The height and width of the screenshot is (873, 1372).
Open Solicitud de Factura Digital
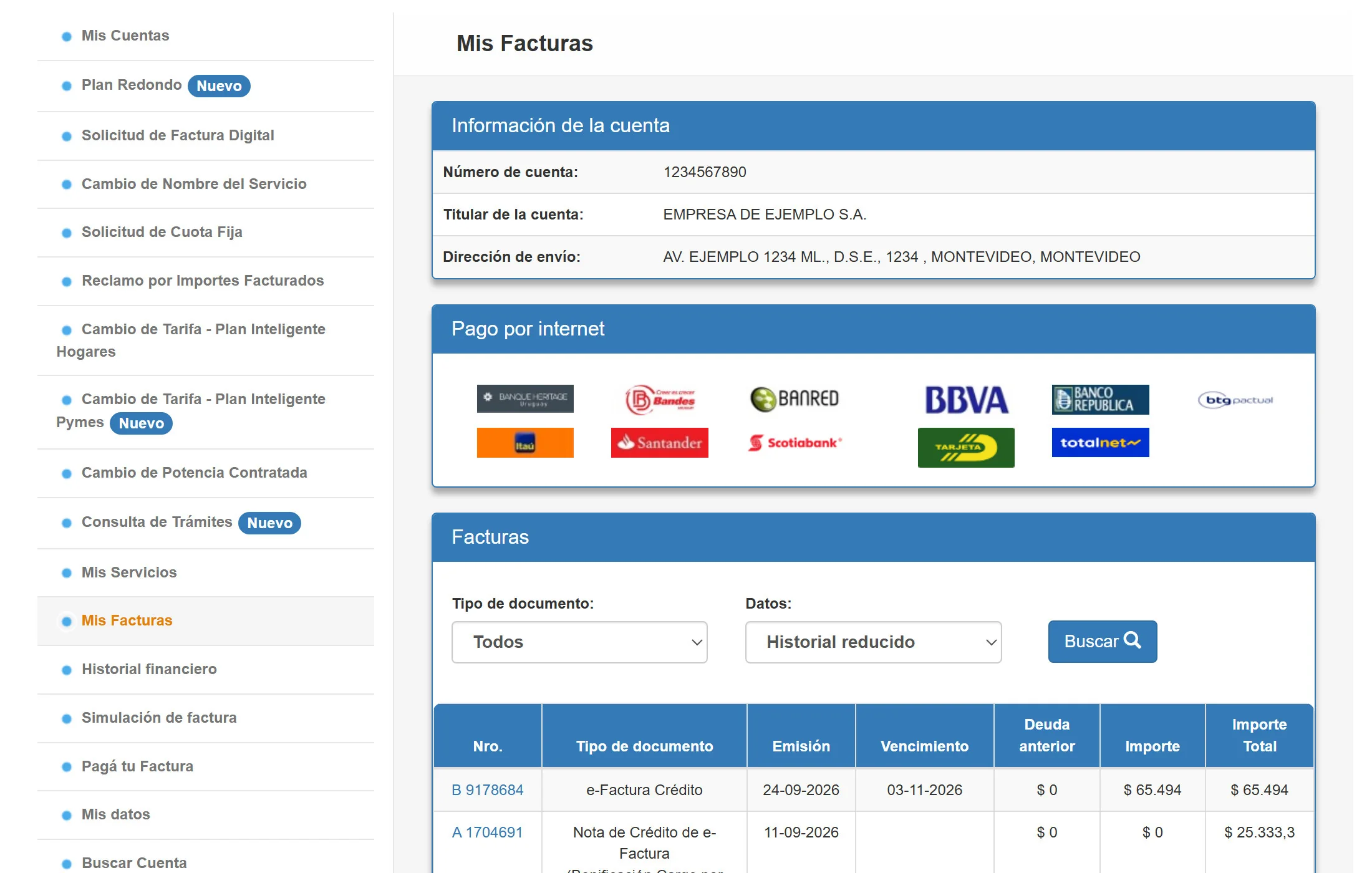pos(178,135)
